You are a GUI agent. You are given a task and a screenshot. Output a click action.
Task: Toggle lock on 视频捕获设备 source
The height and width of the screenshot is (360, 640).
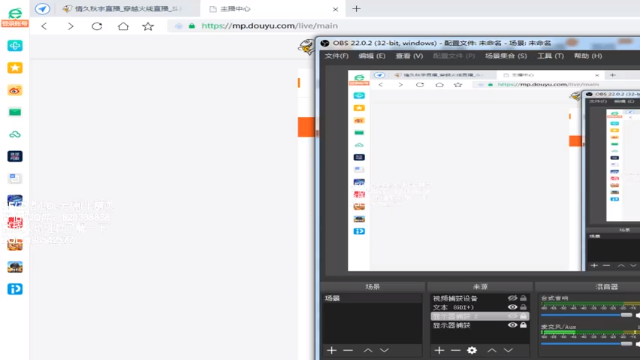pyautogui.click(x=523, y=298)
